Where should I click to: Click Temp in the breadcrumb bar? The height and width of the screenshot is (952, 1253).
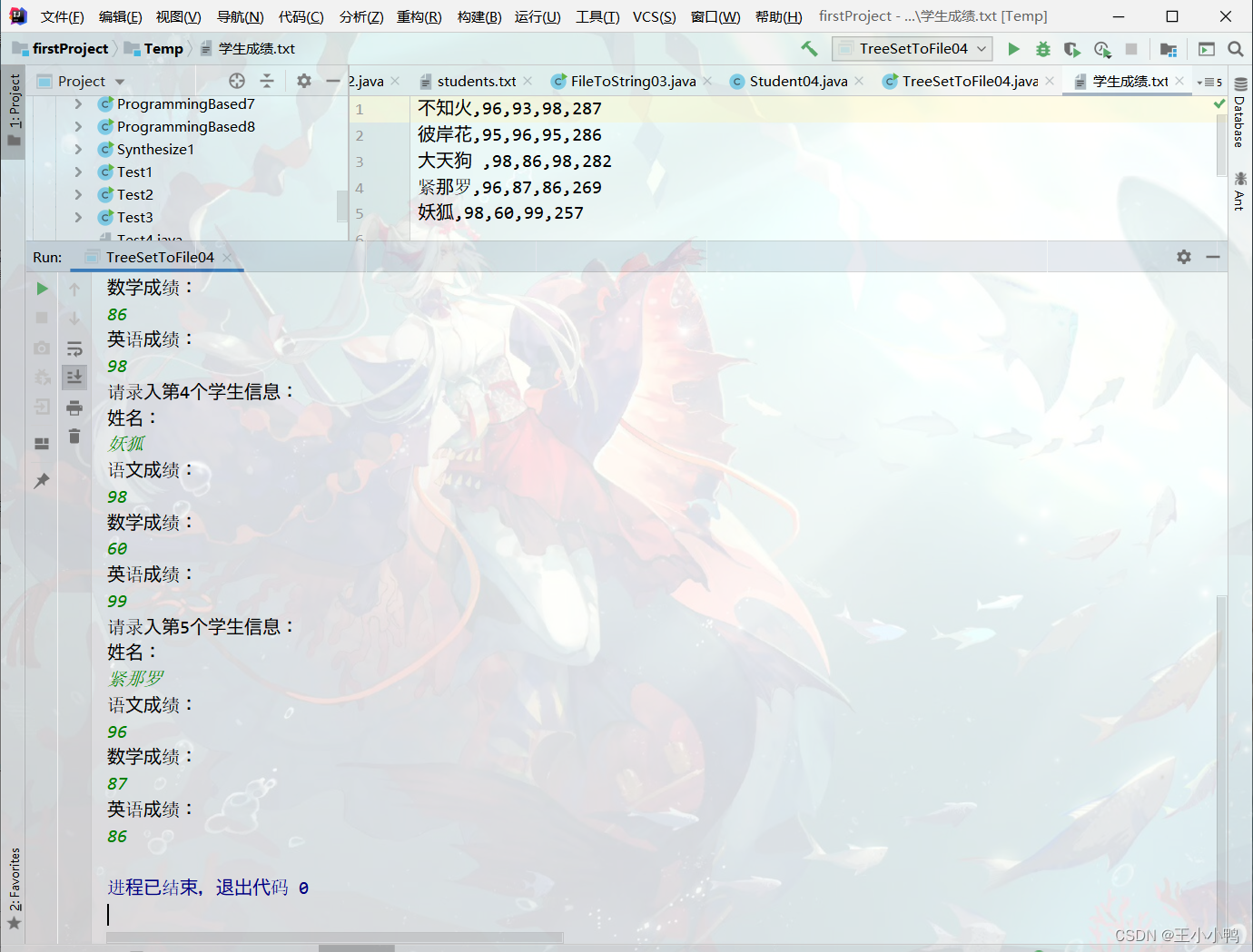coord(163,49)
